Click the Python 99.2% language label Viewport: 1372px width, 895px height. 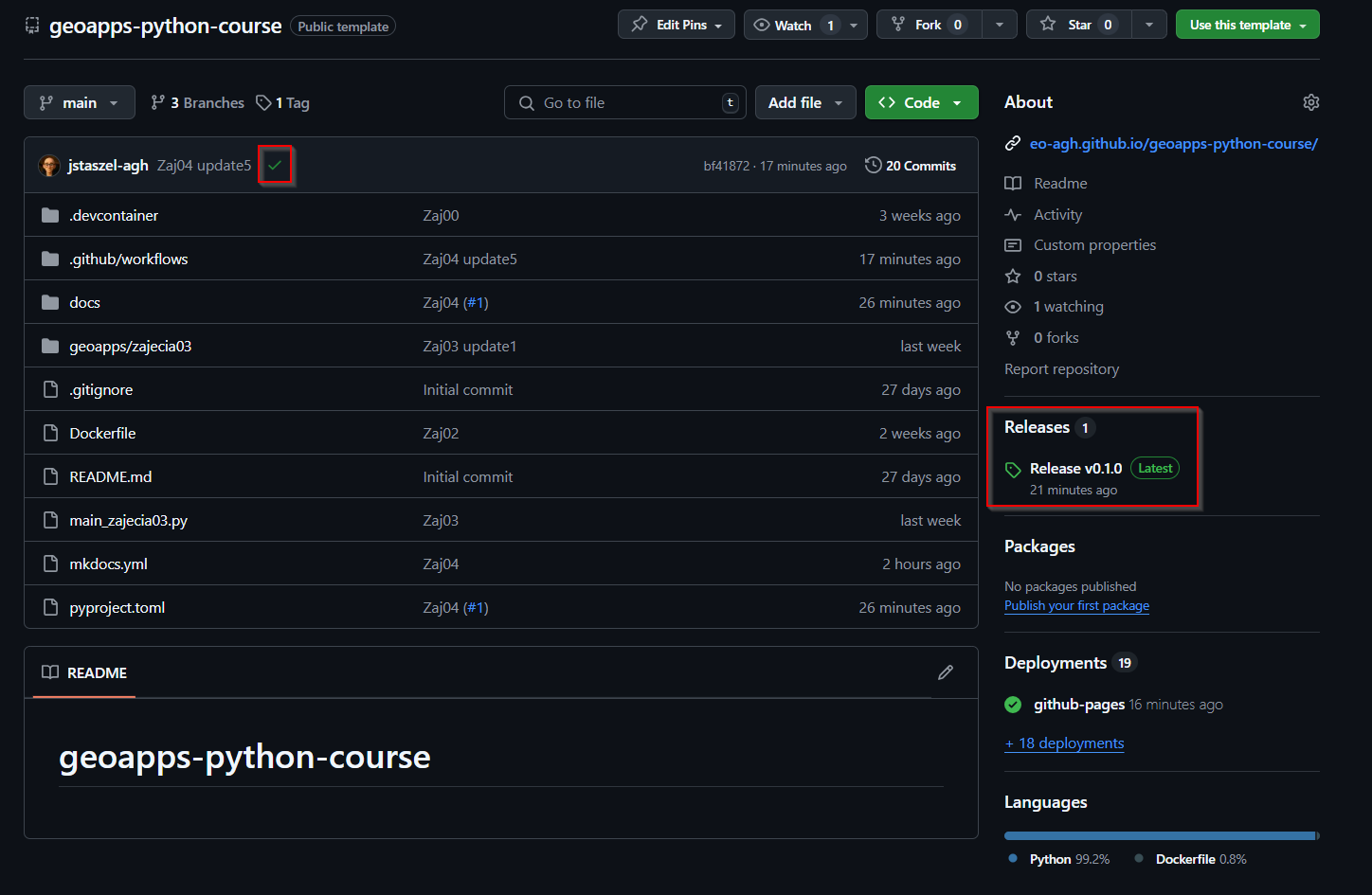[1070, 859]
